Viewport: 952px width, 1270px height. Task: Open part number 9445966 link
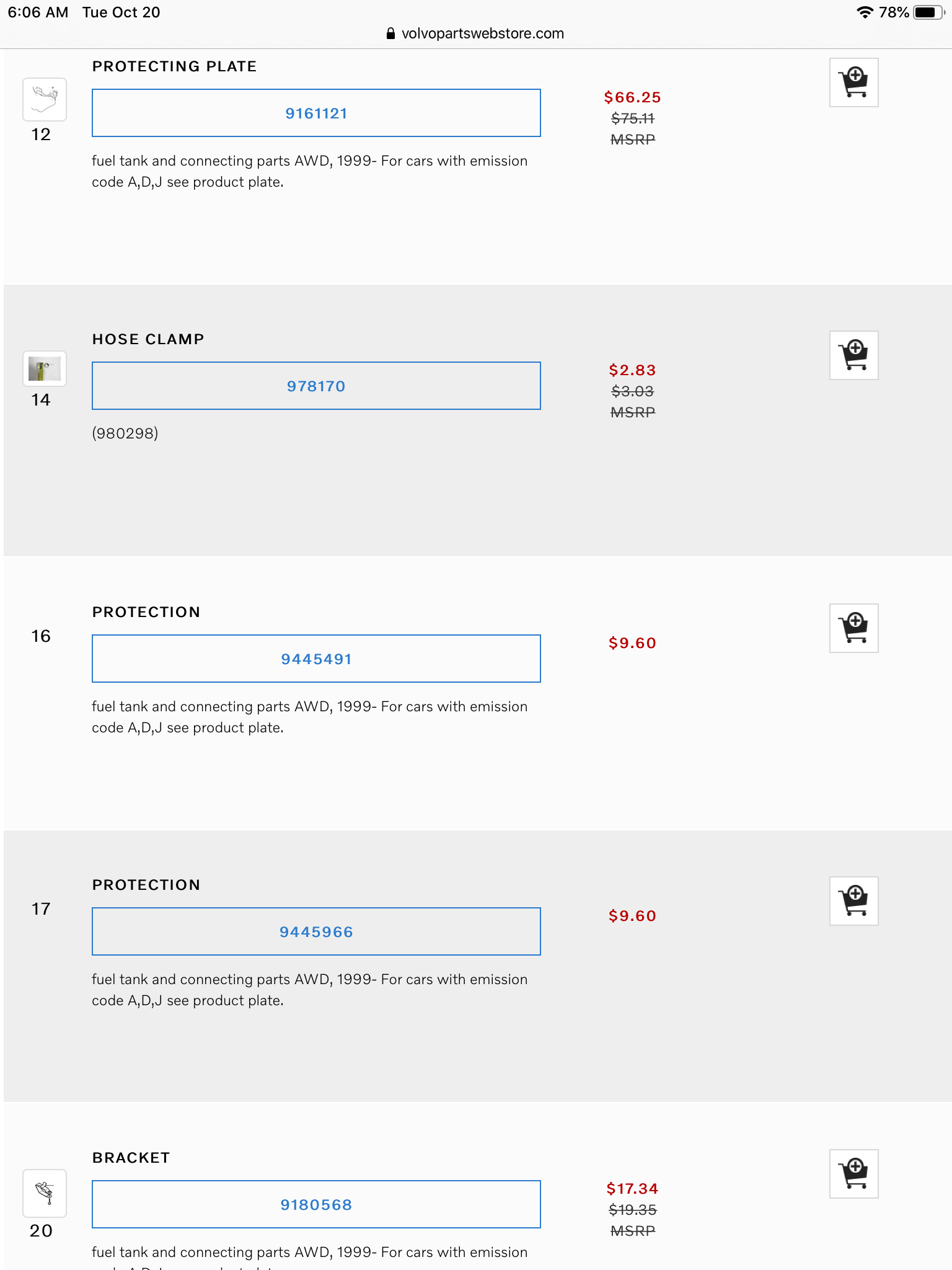316,932
